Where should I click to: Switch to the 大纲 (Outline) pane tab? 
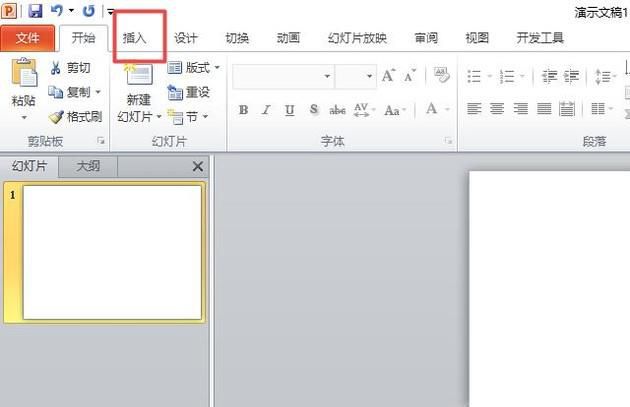click(88, 166)
